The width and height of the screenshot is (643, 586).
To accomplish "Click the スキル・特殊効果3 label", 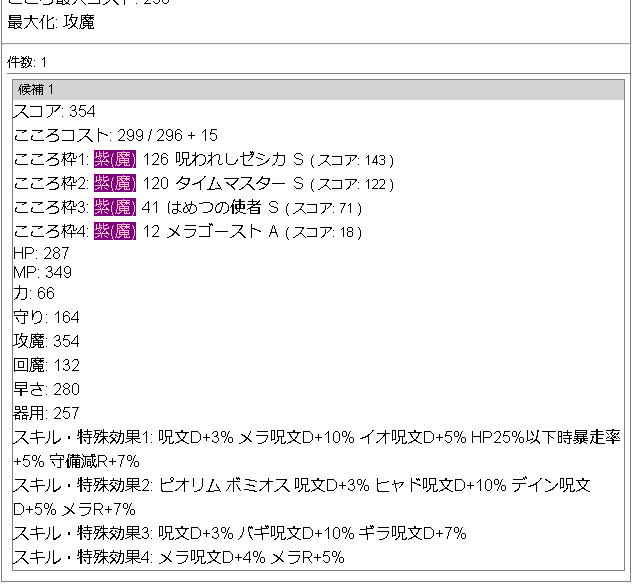I will click(x=83, y=533).
